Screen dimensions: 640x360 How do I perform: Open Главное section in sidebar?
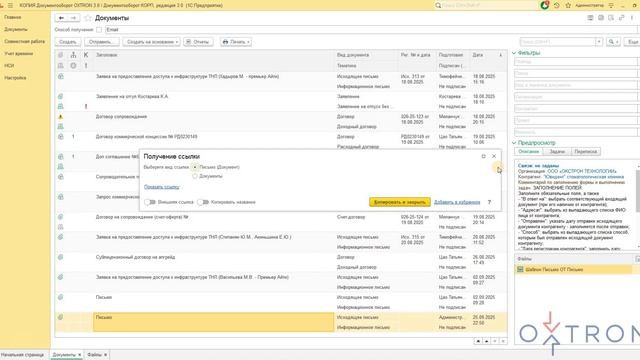(x=13, y=17)
